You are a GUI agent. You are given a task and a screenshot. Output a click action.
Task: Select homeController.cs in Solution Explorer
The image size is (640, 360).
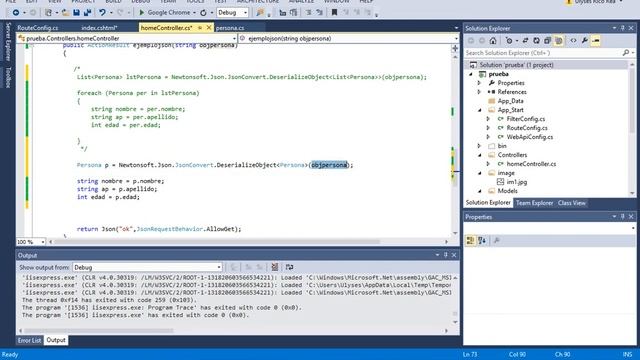click(x=531, y=164)
